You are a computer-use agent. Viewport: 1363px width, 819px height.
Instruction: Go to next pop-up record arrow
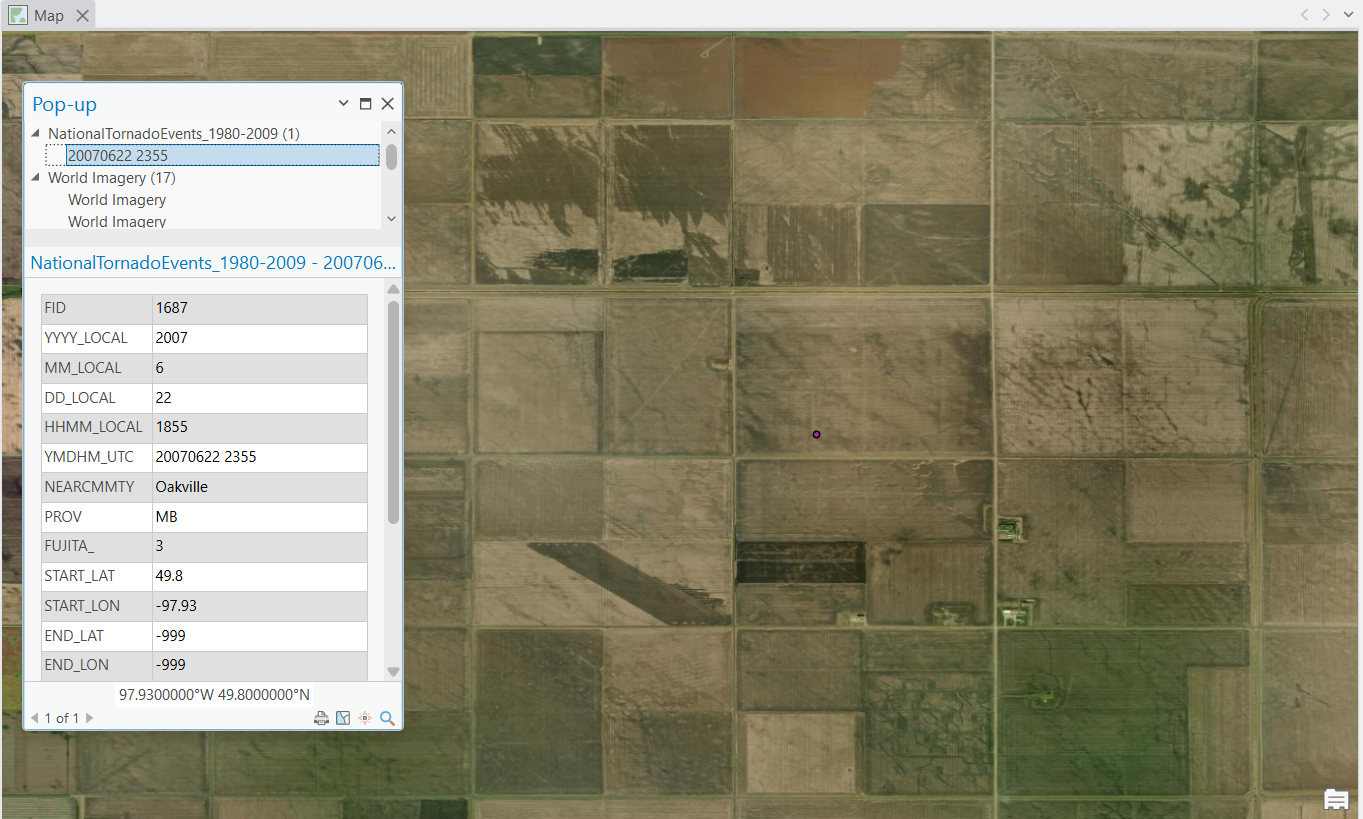point(89,718)
